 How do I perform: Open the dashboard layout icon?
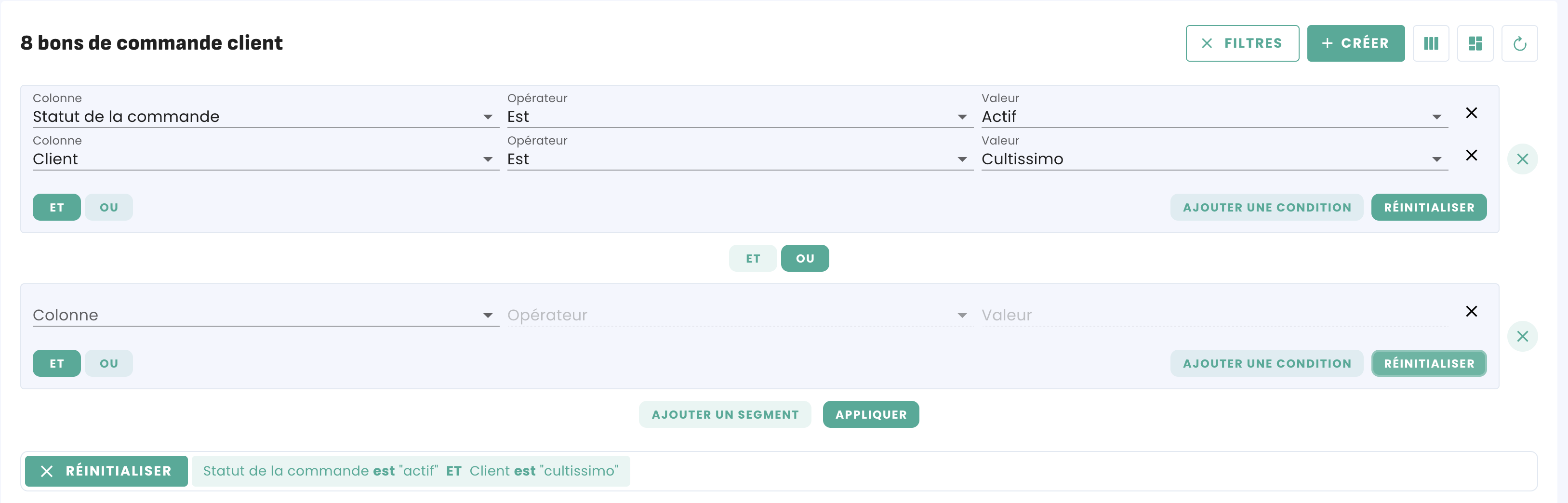point(1475,43)
